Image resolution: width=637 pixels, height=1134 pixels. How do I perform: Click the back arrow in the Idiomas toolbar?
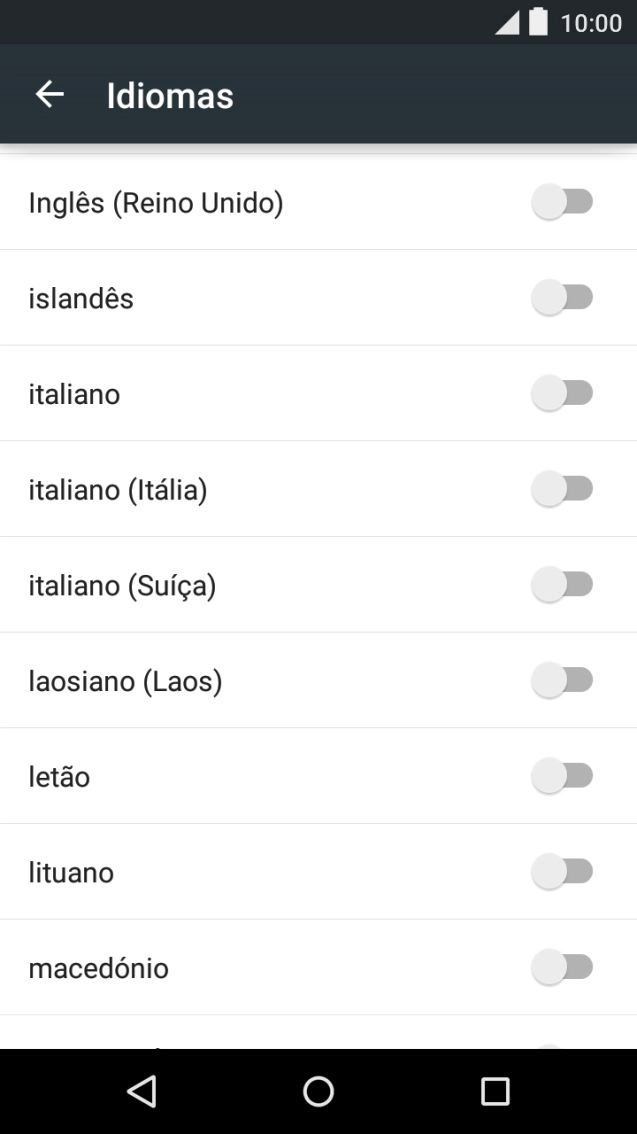48,95
